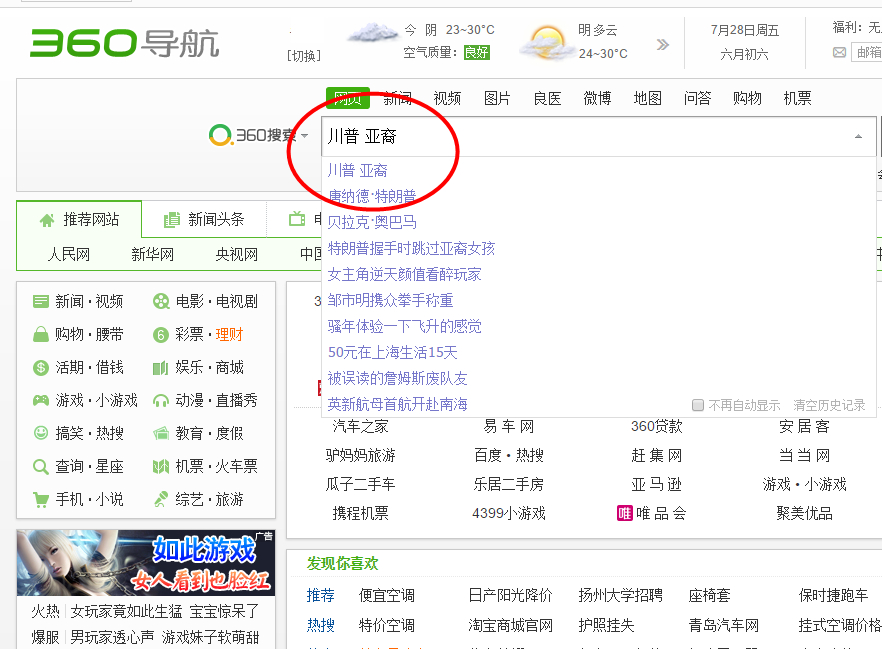The image size is (882, 649).
Task: Select the 新闻 search tab
Action: point(398,98)
